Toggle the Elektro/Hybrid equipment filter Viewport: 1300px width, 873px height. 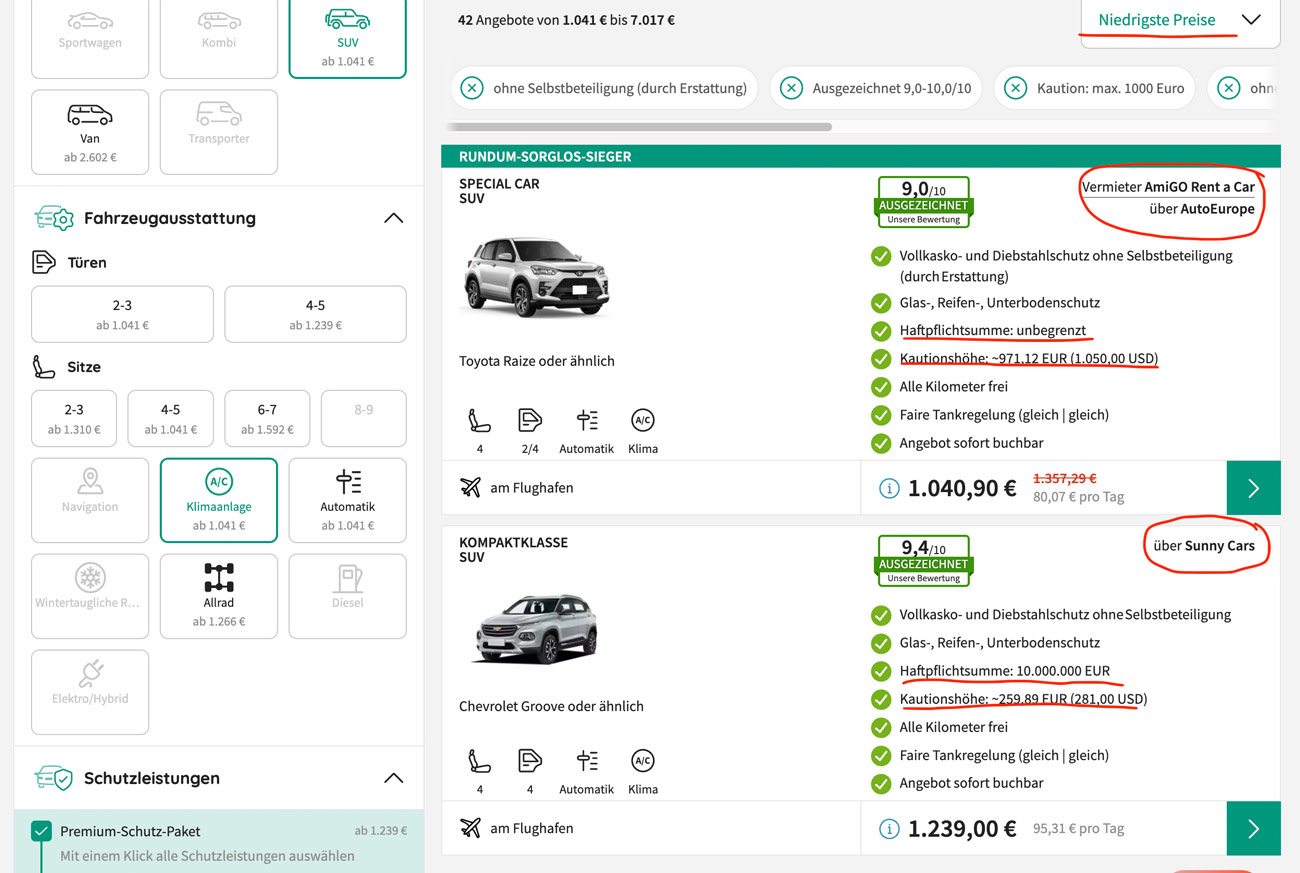(x=90, y=692)
